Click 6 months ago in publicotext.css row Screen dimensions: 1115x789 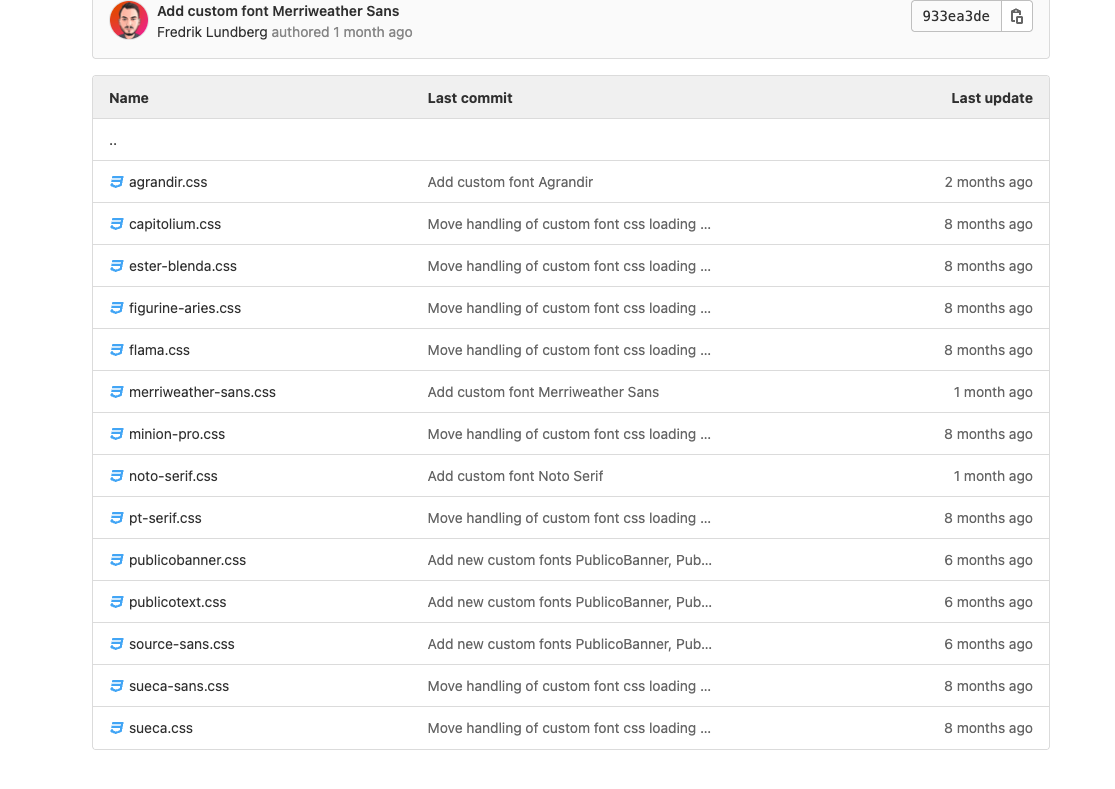click(988, 601)
